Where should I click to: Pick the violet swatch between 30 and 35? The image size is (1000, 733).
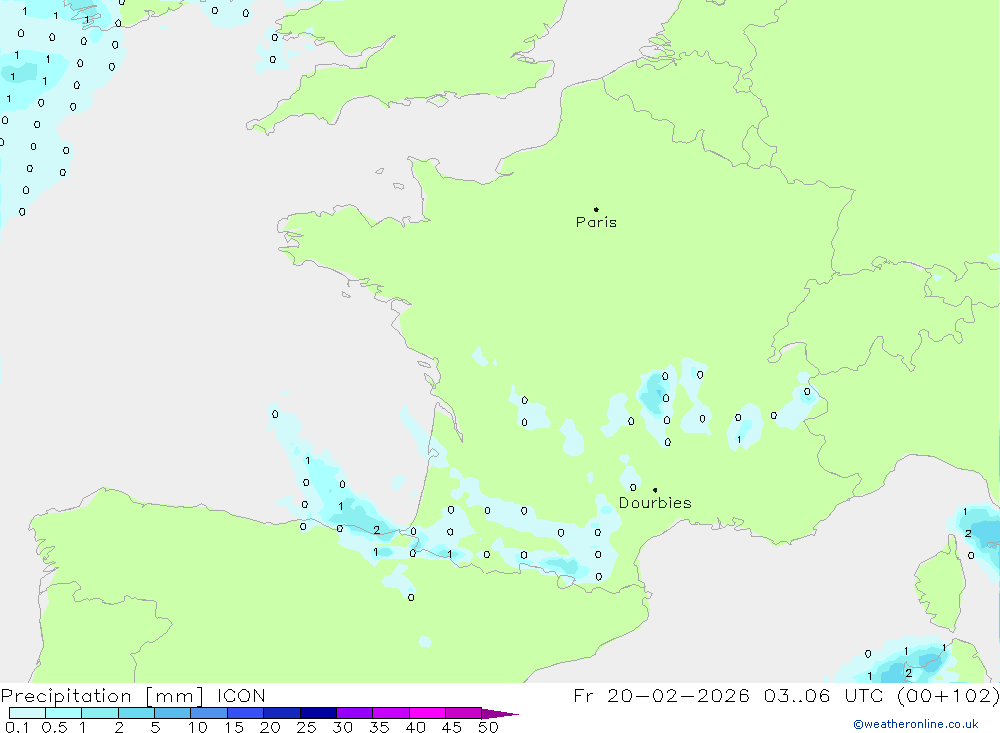coord(355,714)
